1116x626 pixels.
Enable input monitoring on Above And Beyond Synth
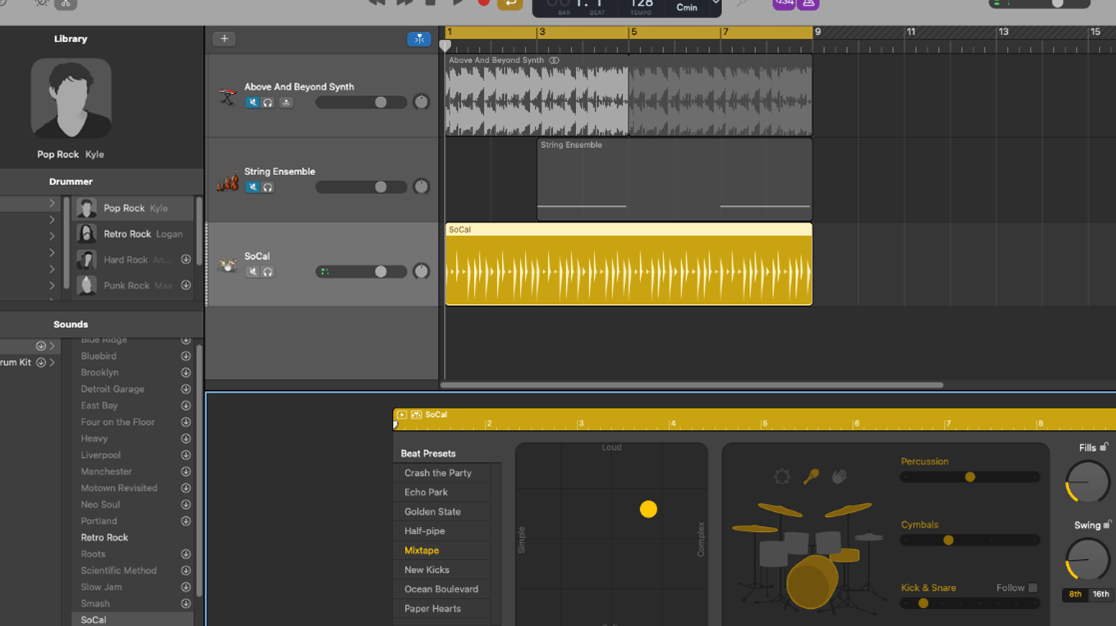click(x=286, y=102)
